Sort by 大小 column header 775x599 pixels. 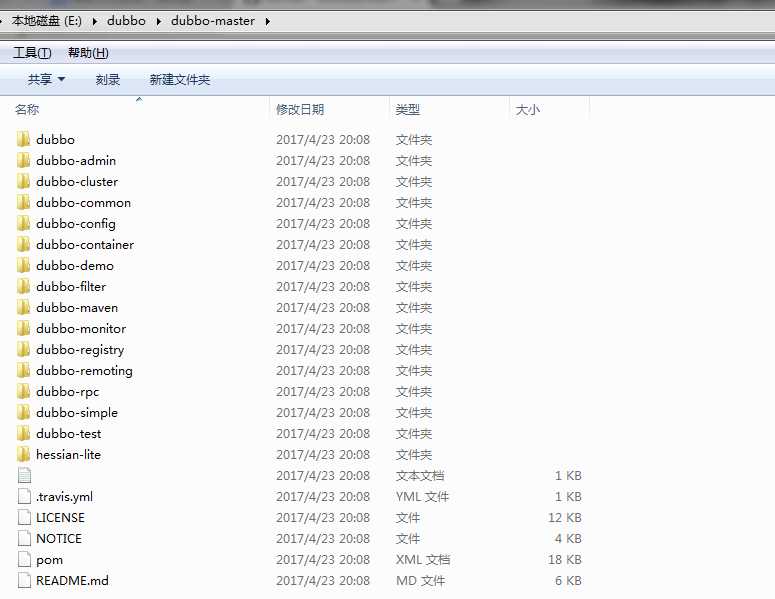[x=528, y=109]
